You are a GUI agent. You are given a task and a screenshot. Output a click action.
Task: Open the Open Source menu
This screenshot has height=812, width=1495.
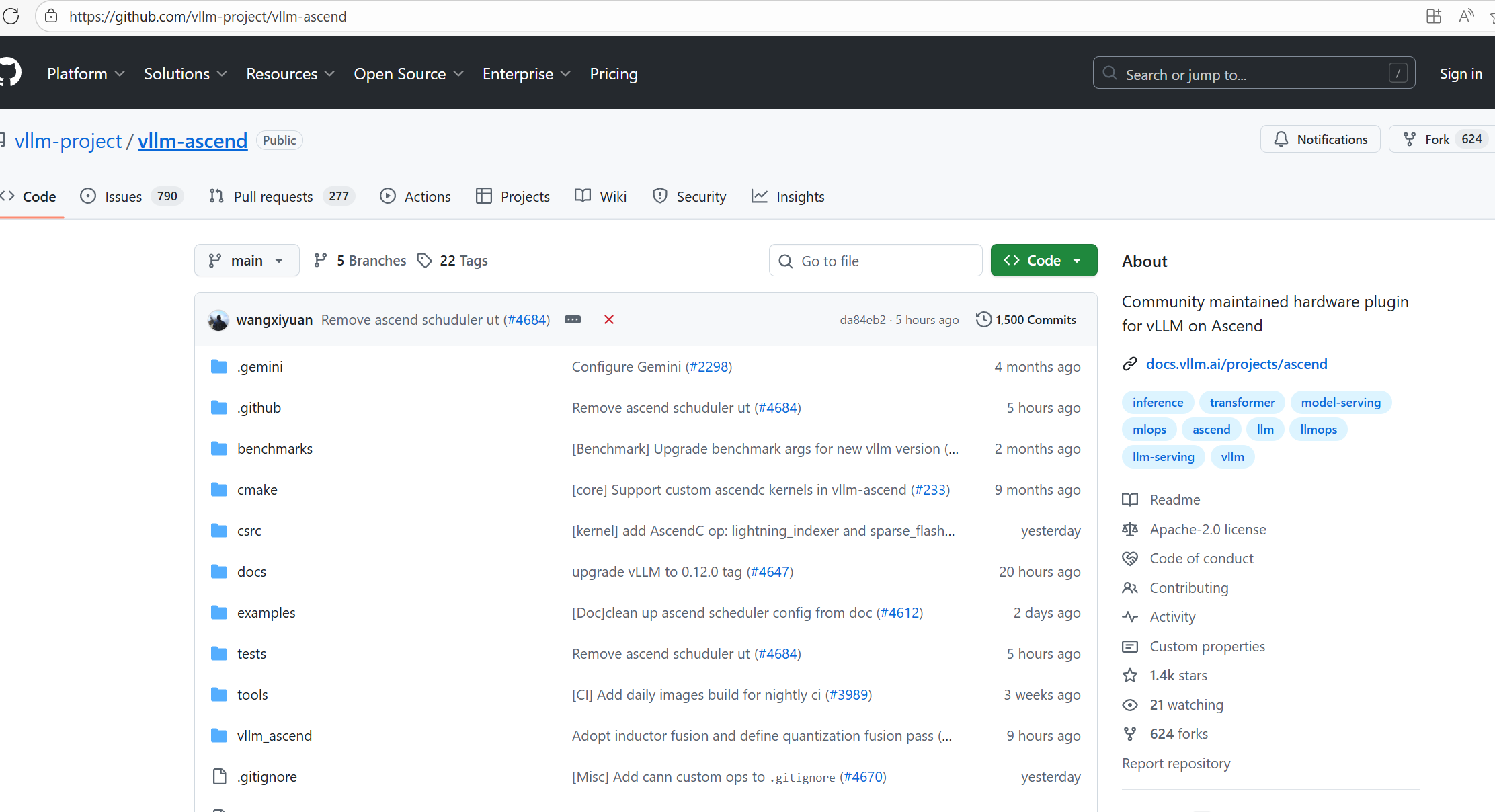(408, 74)
